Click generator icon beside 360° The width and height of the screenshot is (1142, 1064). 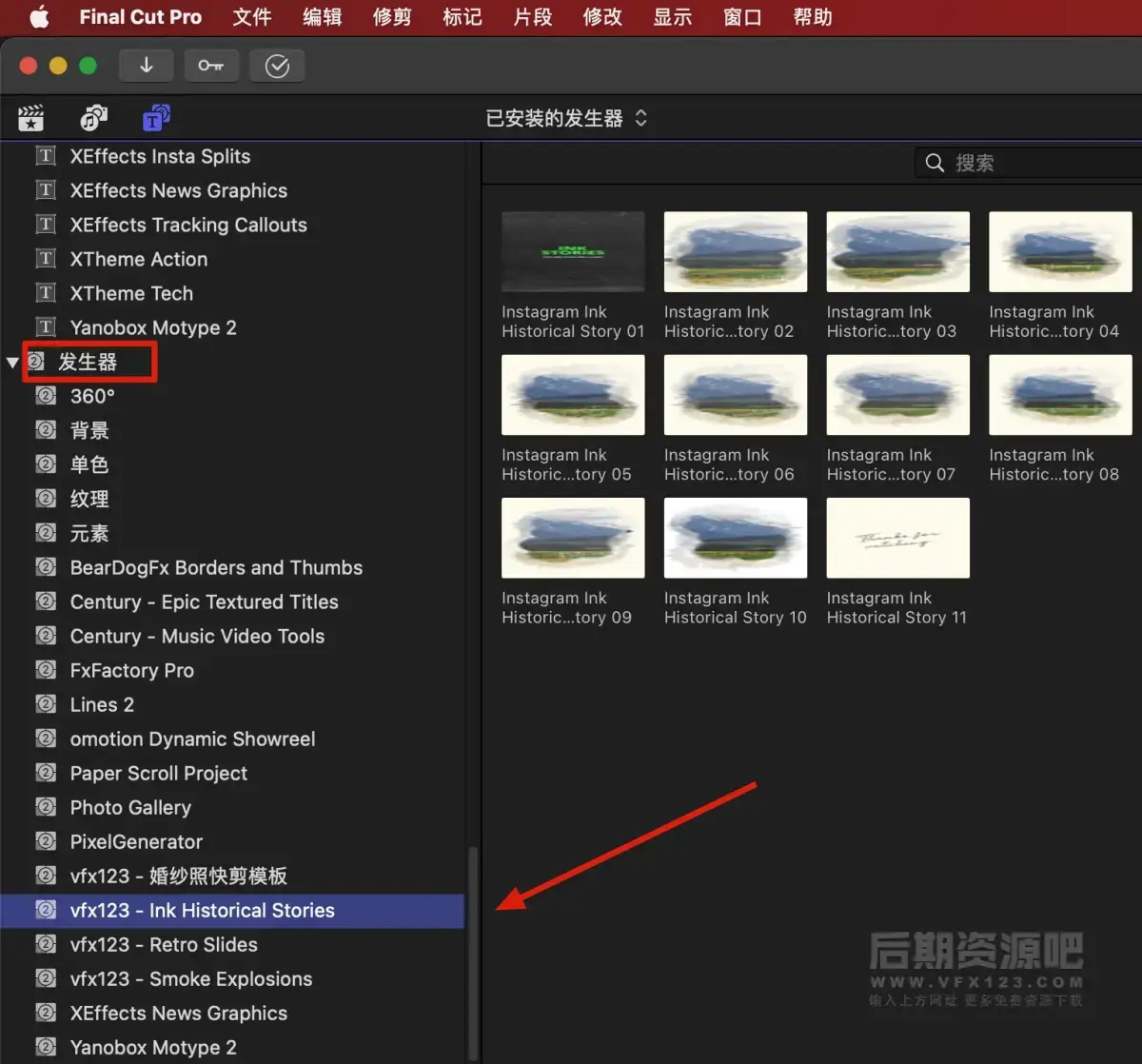[x=46, y=395]
